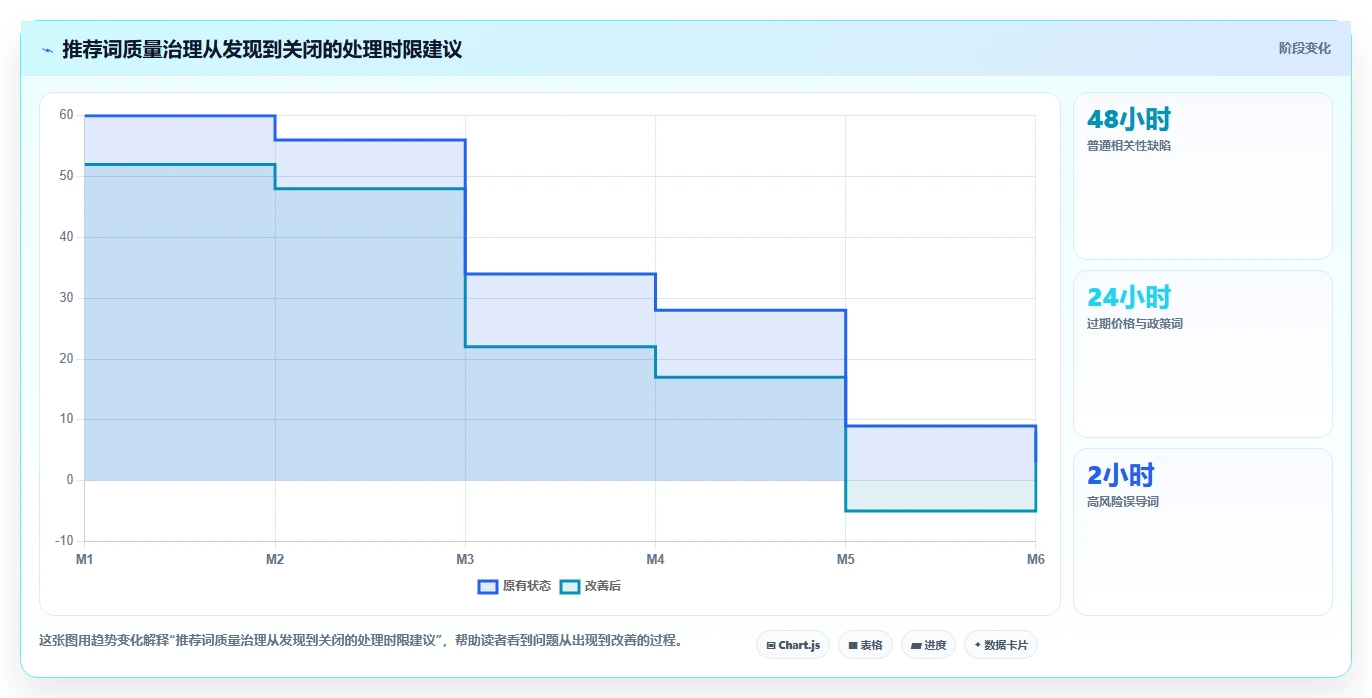1372x698 pixels.
Task: Click the M5 x-axis label
Action: [x=845, y=559]
